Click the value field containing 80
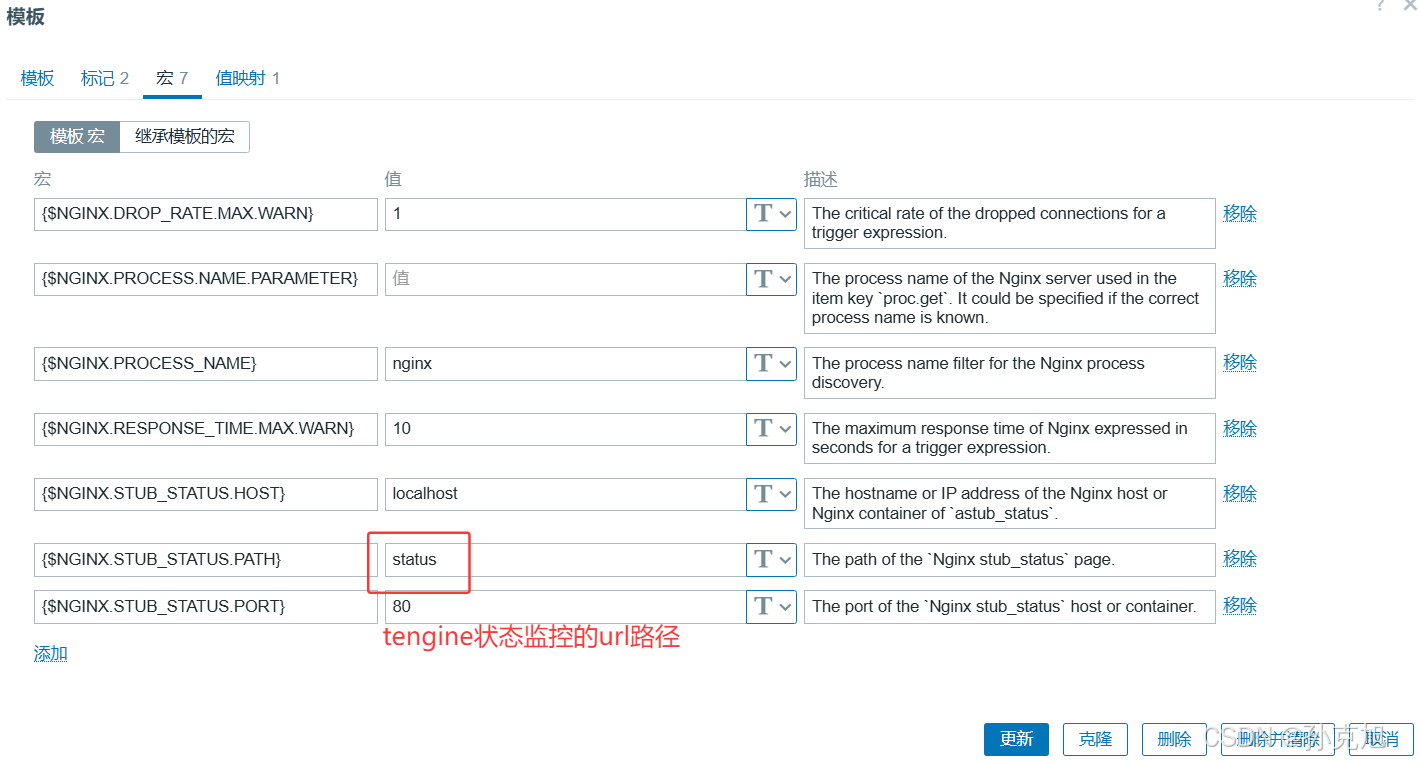1420x763 pixels. 565,606
